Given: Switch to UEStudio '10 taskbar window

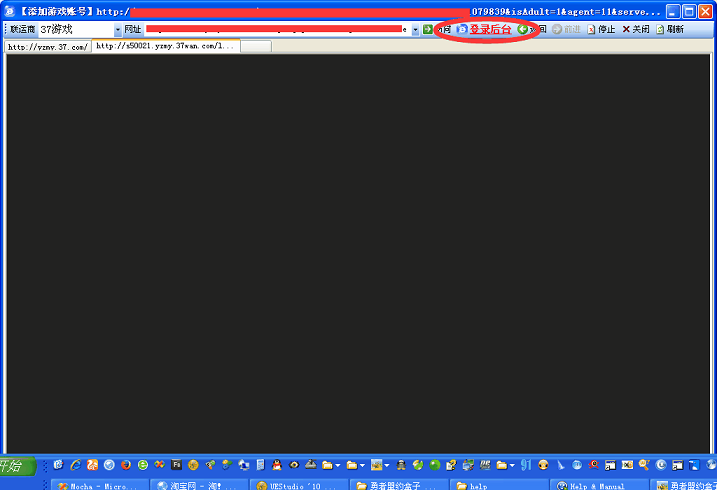Looking at the screenshot, I should (299, 485).
